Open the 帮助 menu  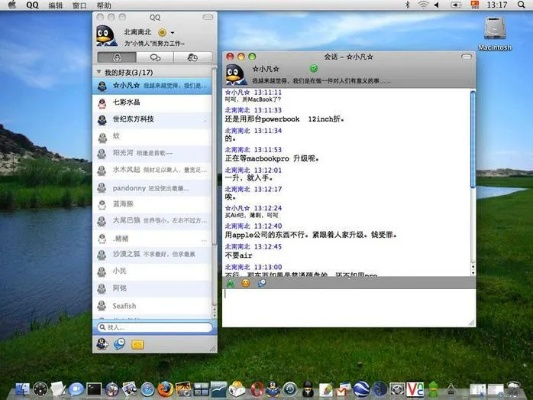tap(104, 5)
